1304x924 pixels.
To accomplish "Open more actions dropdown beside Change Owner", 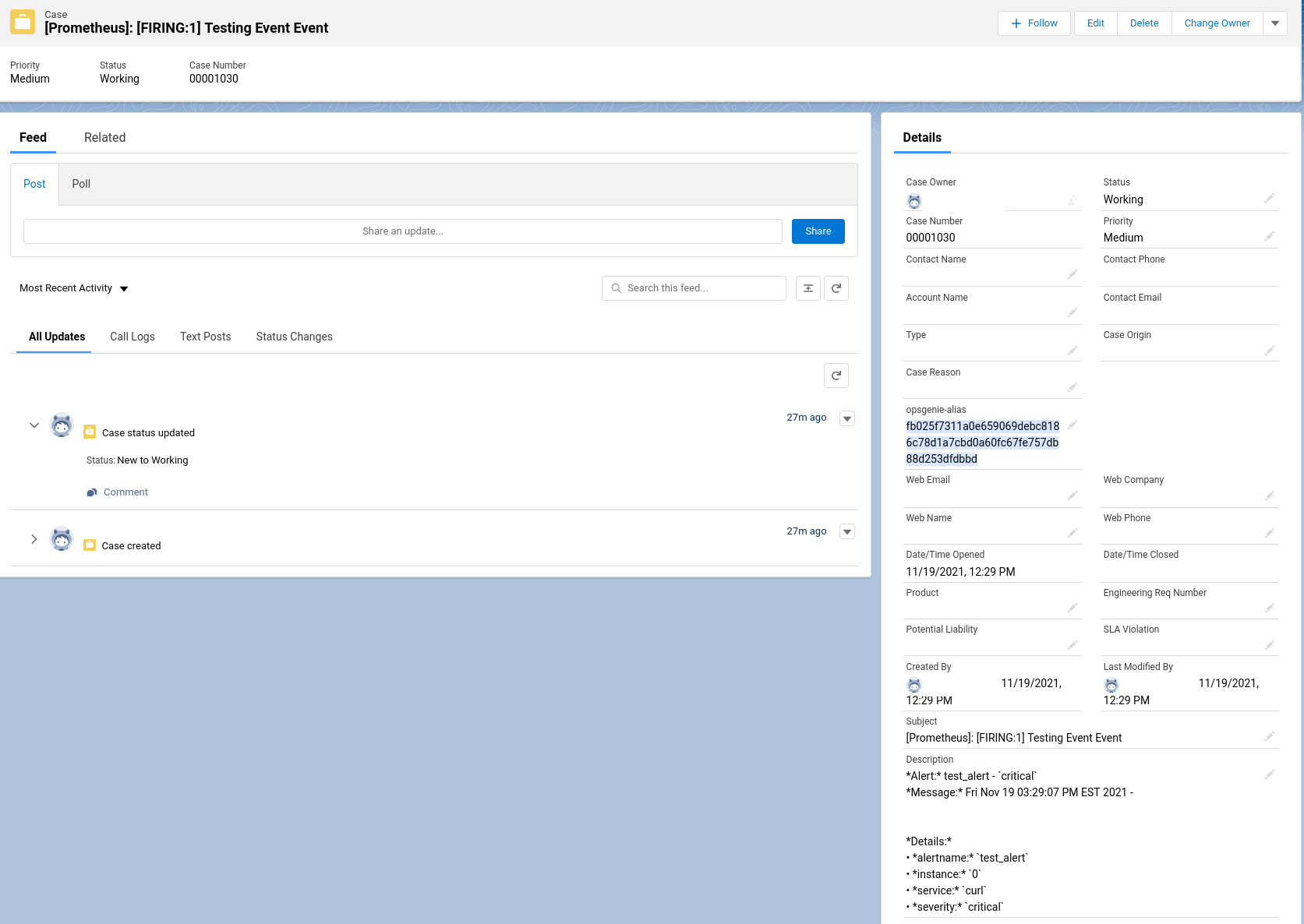I will click(x=1275, y=23).
